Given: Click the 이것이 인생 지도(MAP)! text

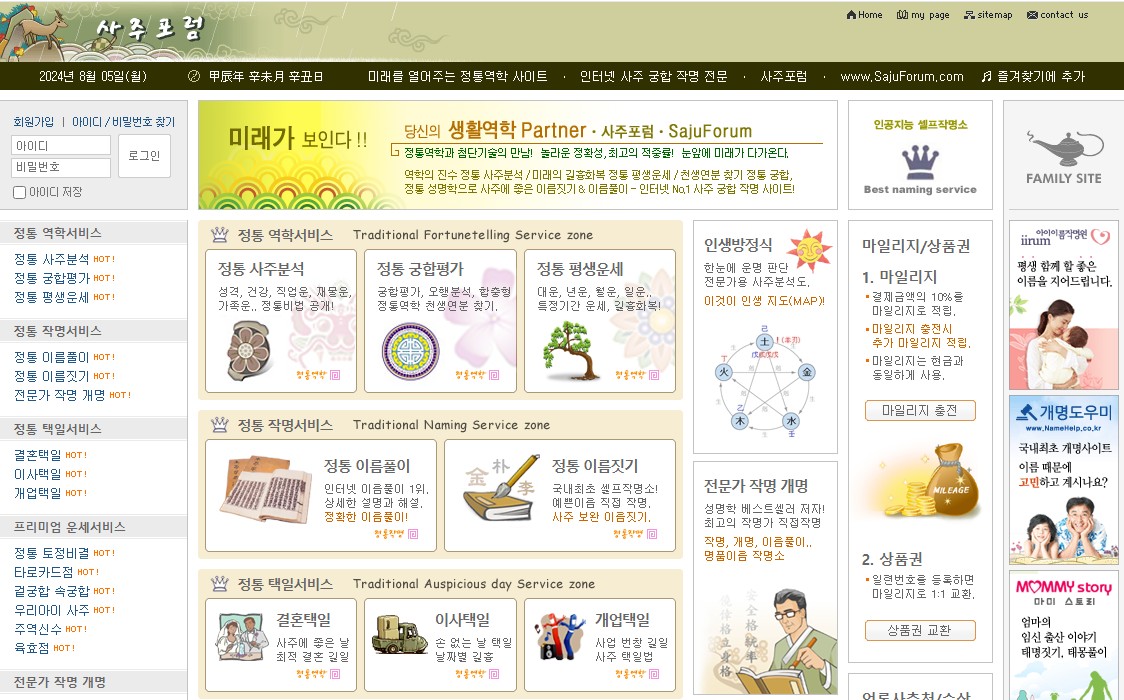Looking at the screenshot, I should 764,301.
